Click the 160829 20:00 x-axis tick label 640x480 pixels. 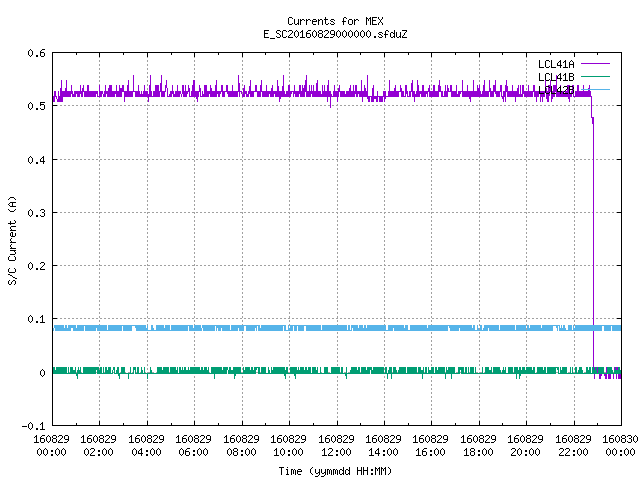click(525, 445)
